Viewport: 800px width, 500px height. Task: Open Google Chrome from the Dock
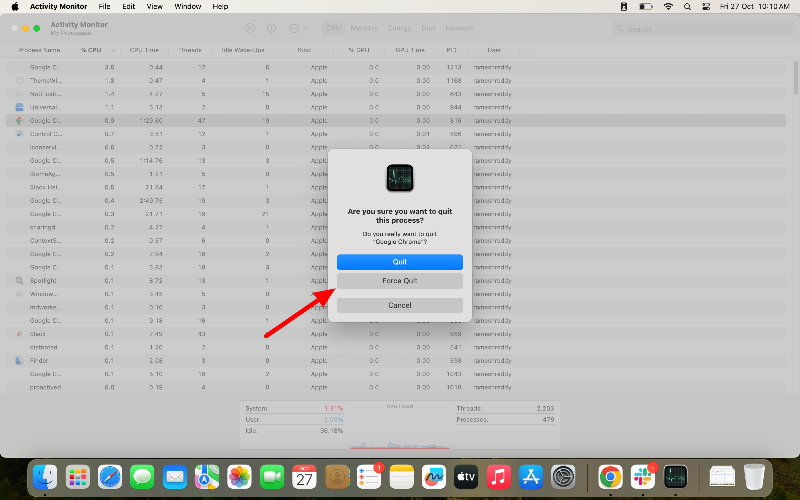tap(610, 478)
